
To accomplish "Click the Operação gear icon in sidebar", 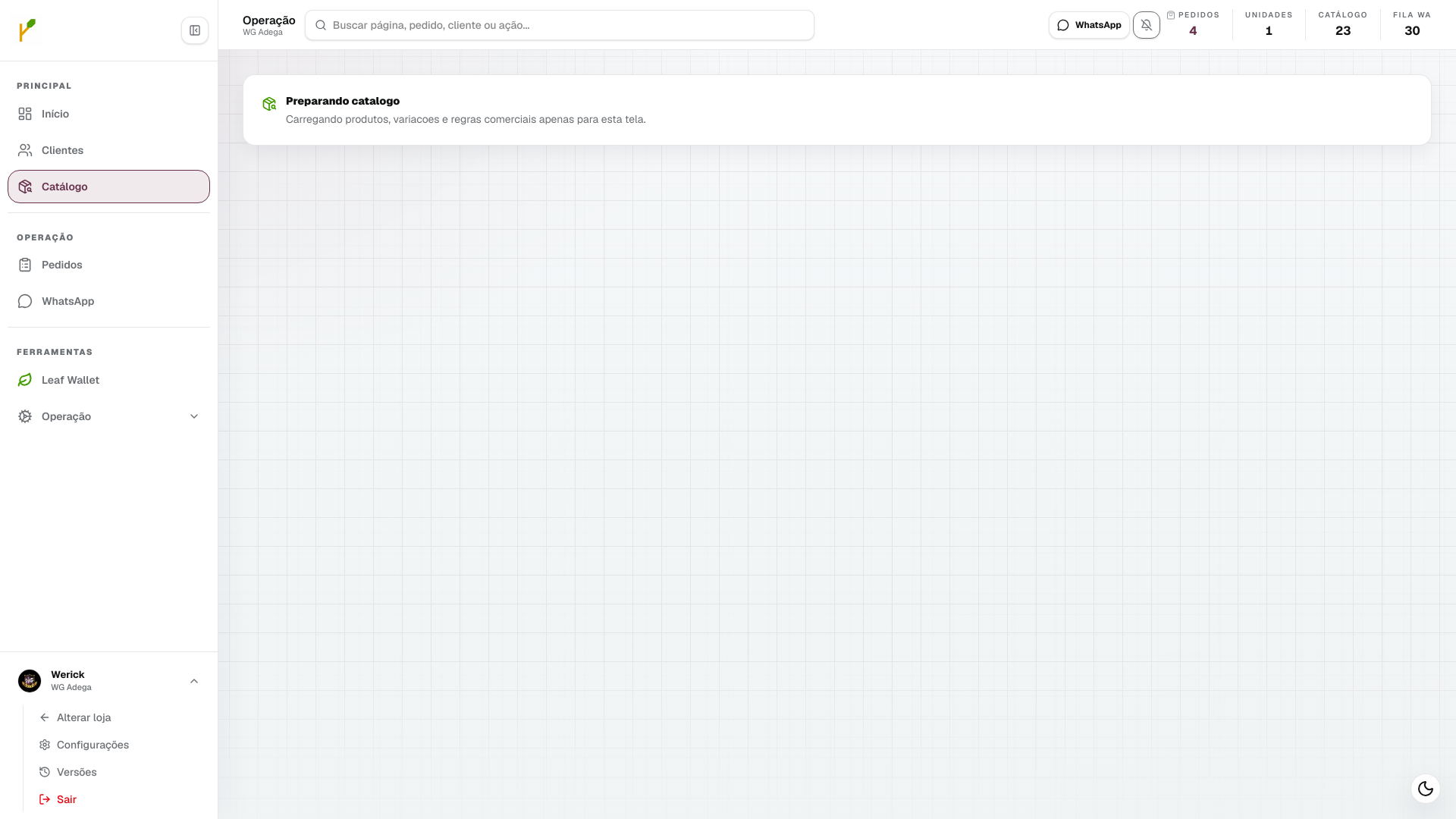I will 25,416.
